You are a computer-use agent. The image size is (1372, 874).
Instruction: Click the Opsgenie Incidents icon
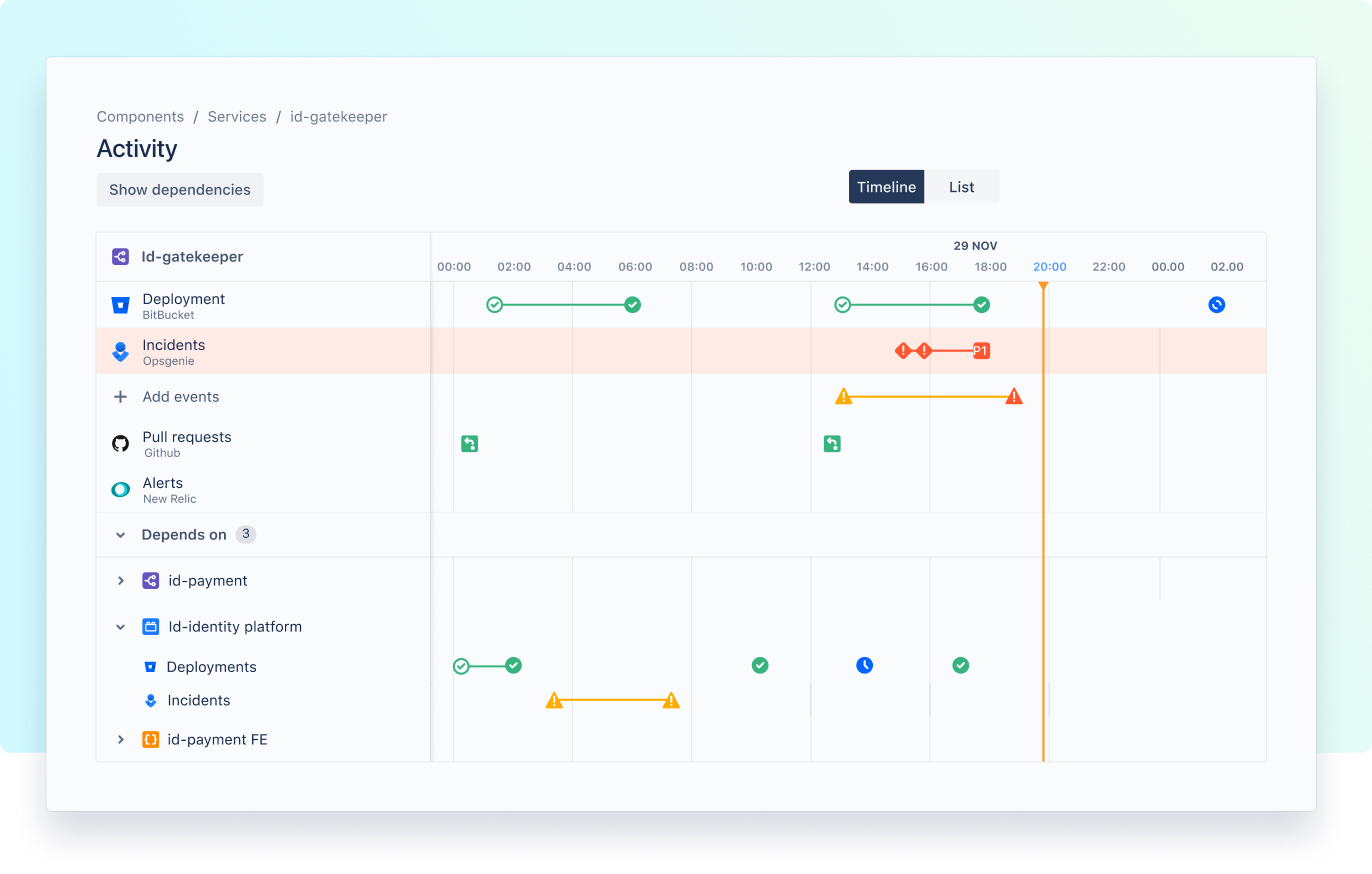tap(120, 350)
